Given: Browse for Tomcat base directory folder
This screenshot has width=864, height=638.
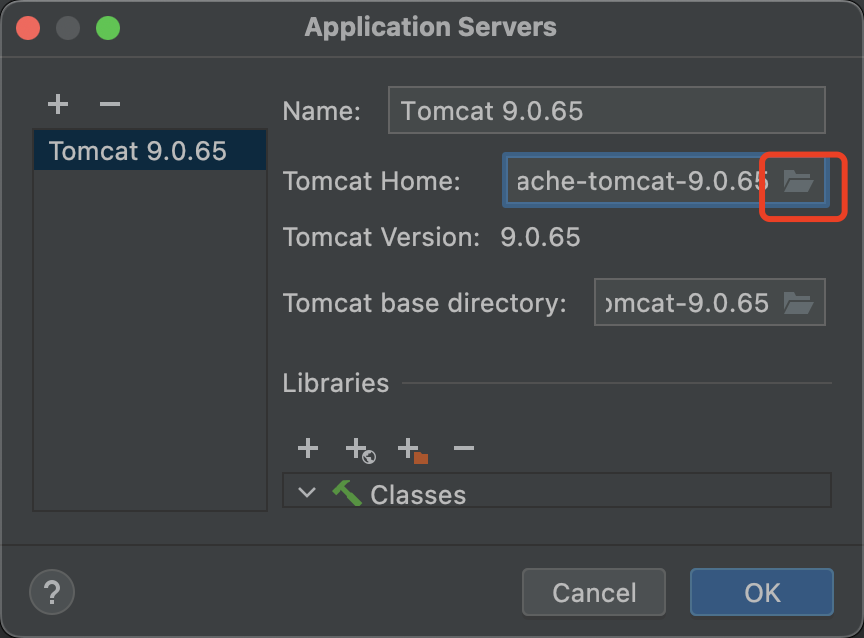Looking at the screenshot, I should click(x=798, y=303).
